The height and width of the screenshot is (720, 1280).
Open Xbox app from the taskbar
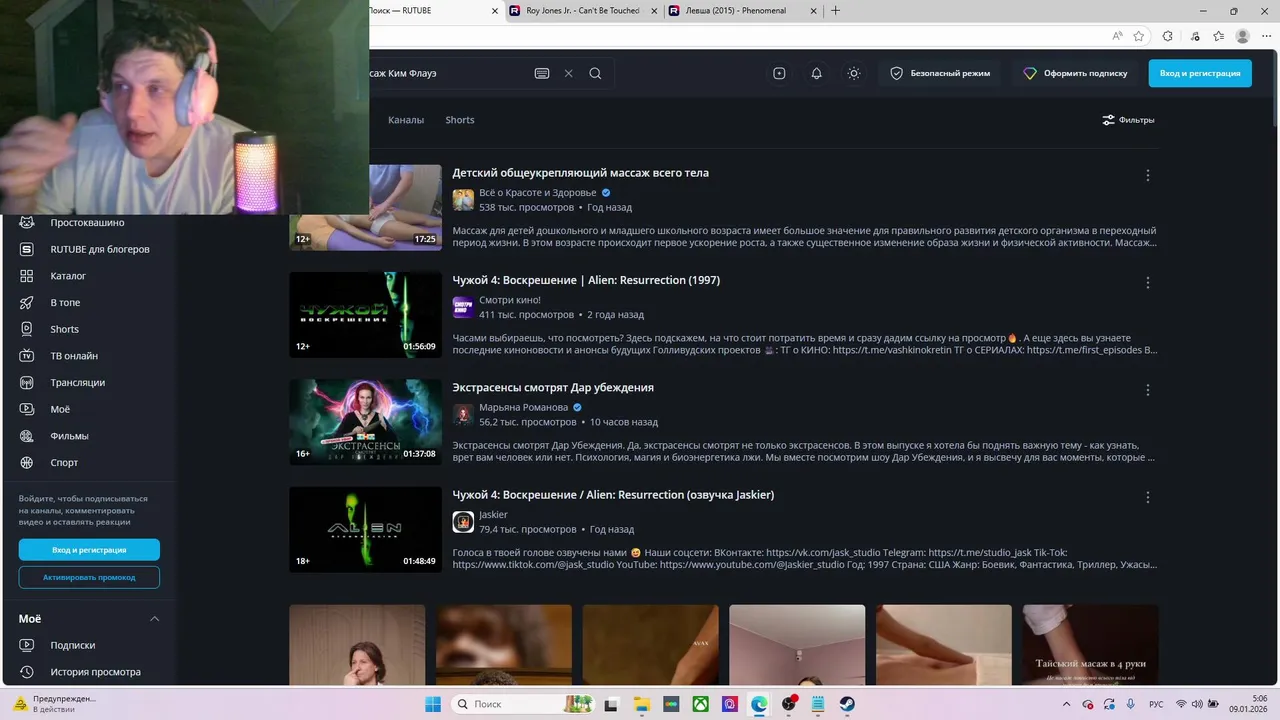click(x=701, y=704)
